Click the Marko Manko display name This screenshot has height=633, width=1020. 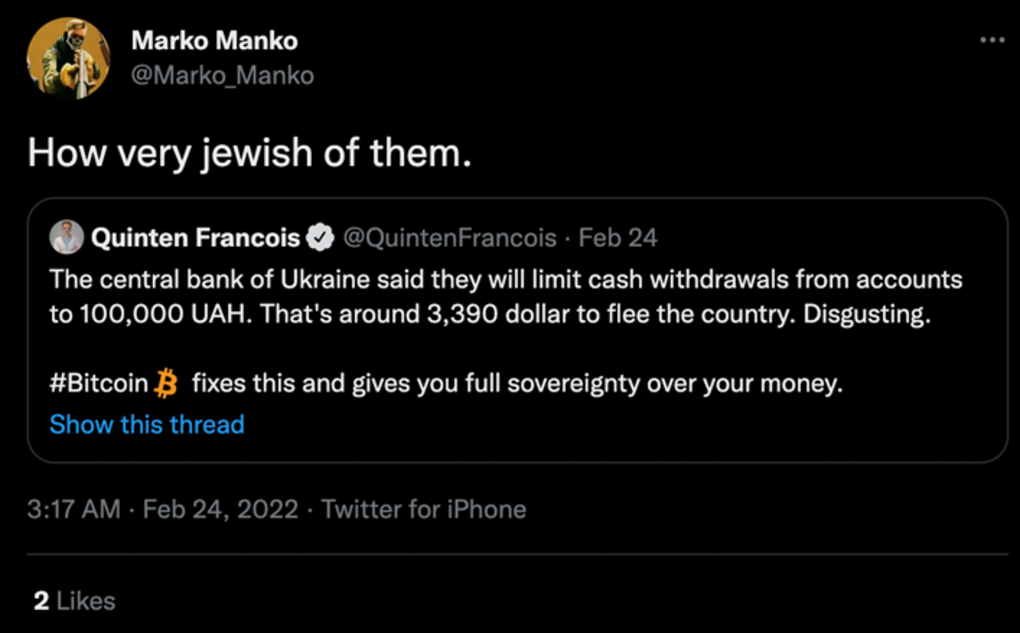[214, 41]
